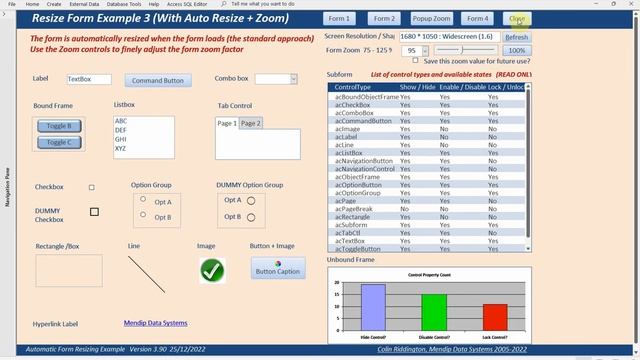Click the subform scroll down arrow
This screenshot has height=360, width=640.
click(528, 249)
